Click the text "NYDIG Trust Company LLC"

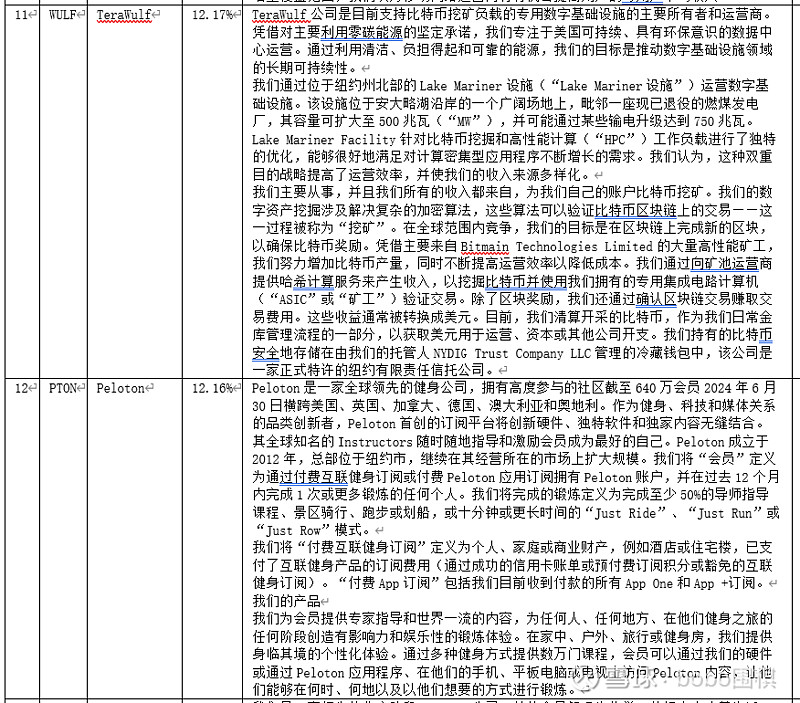(x=512, y=353)
